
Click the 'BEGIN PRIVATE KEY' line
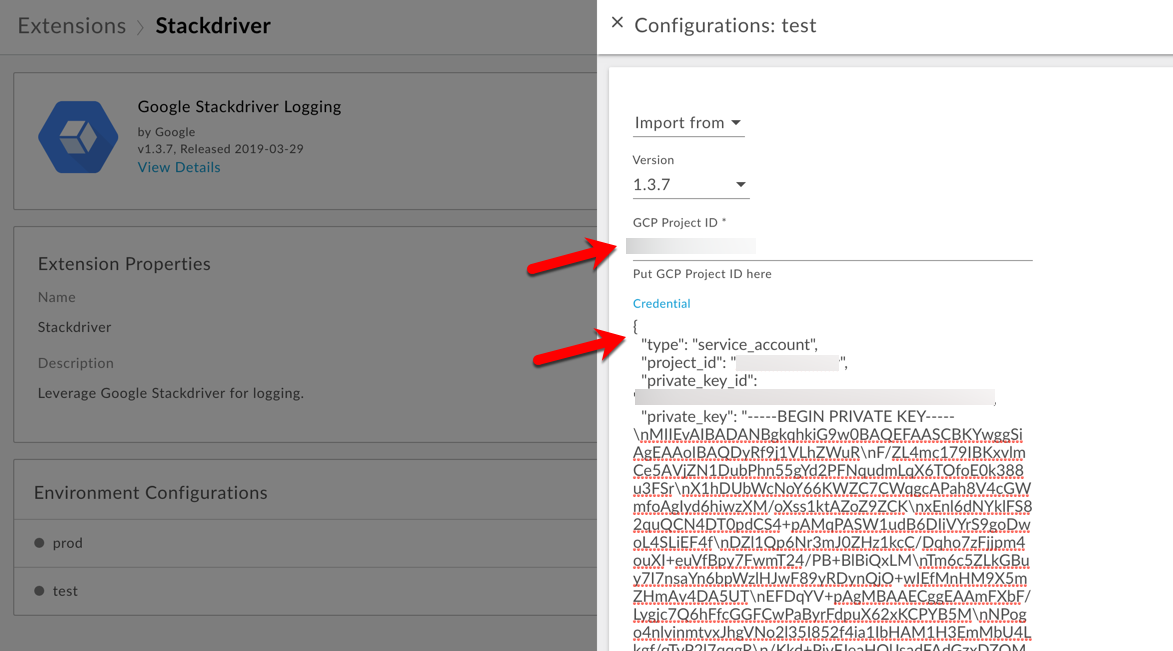point(797,417)
